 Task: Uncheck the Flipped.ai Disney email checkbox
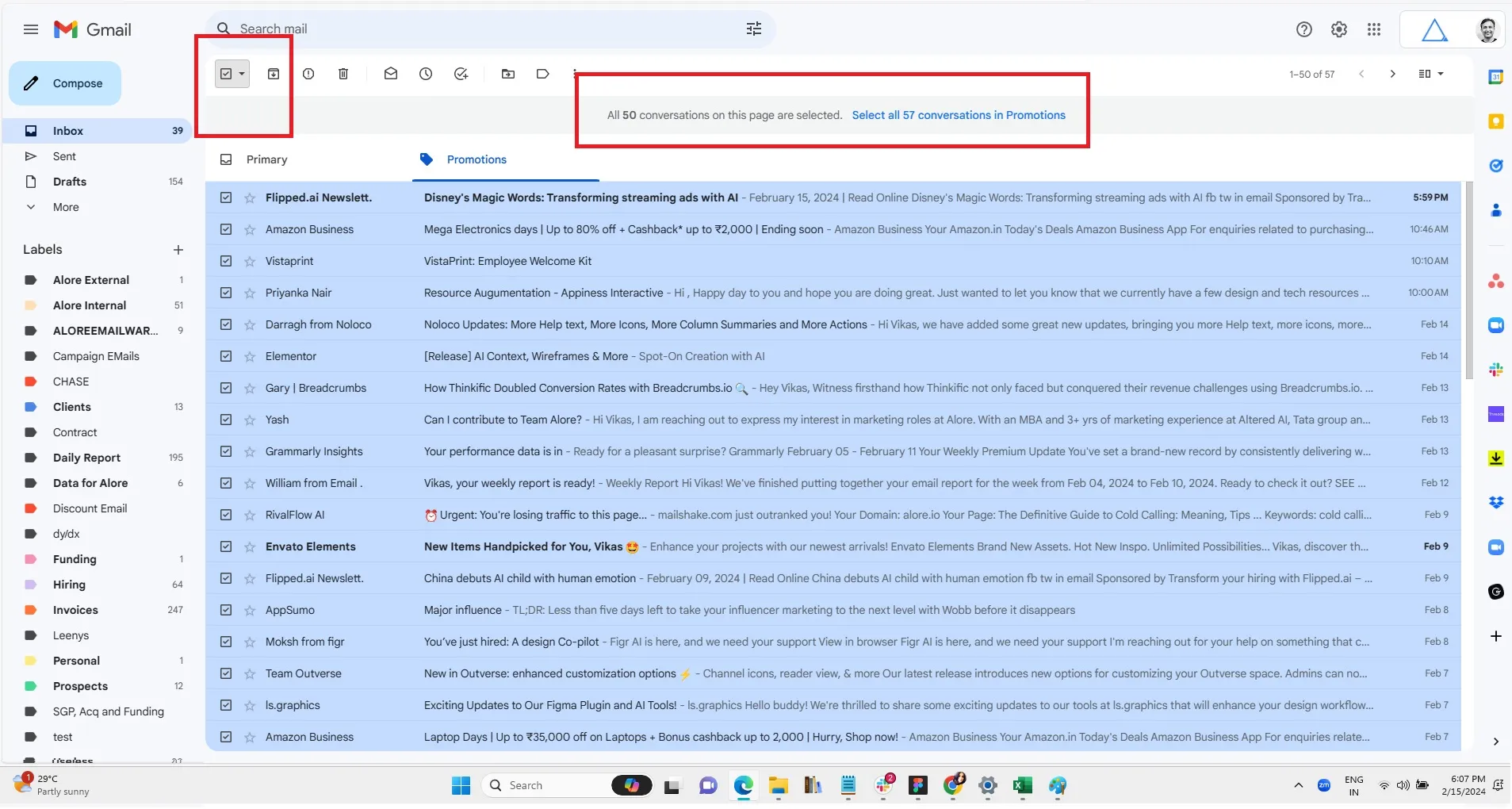(226, 197)
